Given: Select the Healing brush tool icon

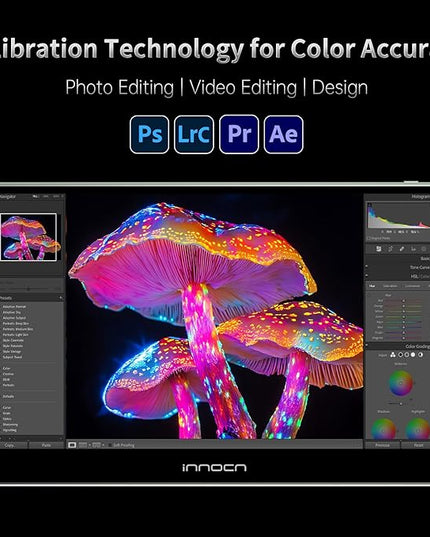Looking at the screenshot, I should (402, 249).
